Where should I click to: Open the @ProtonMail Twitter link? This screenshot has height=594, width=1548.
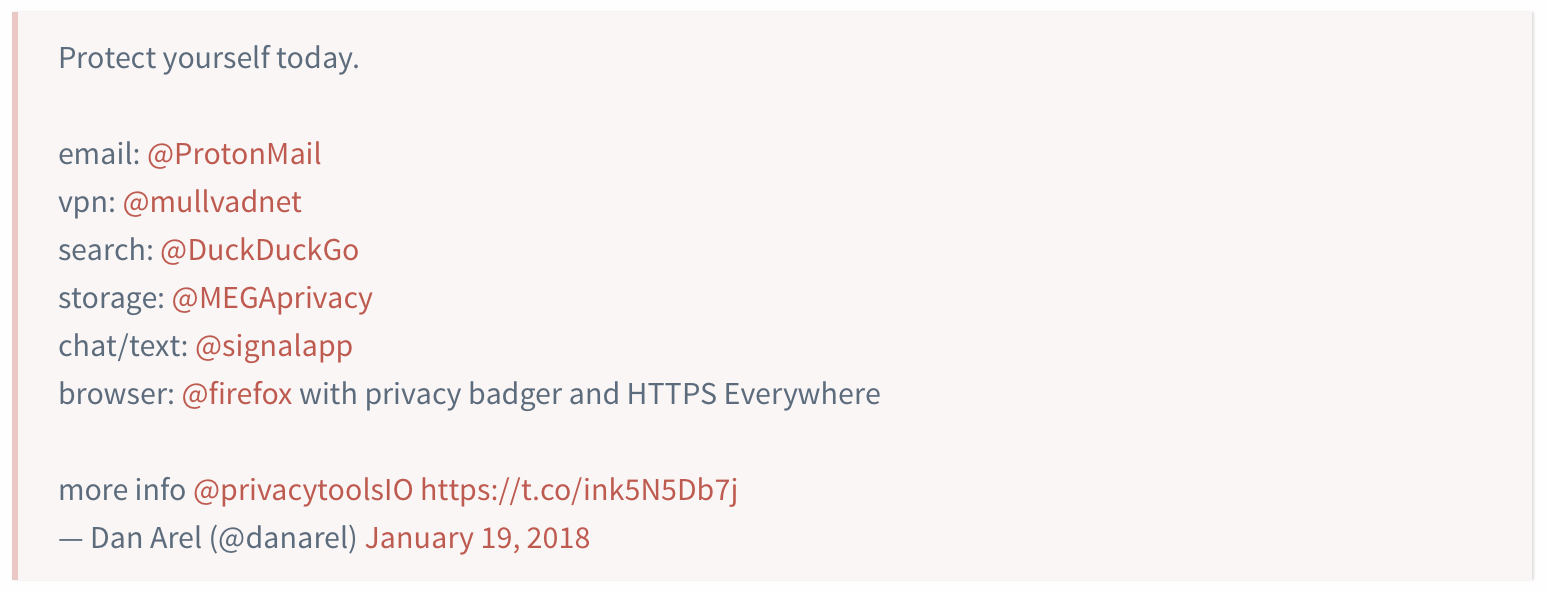234,154
